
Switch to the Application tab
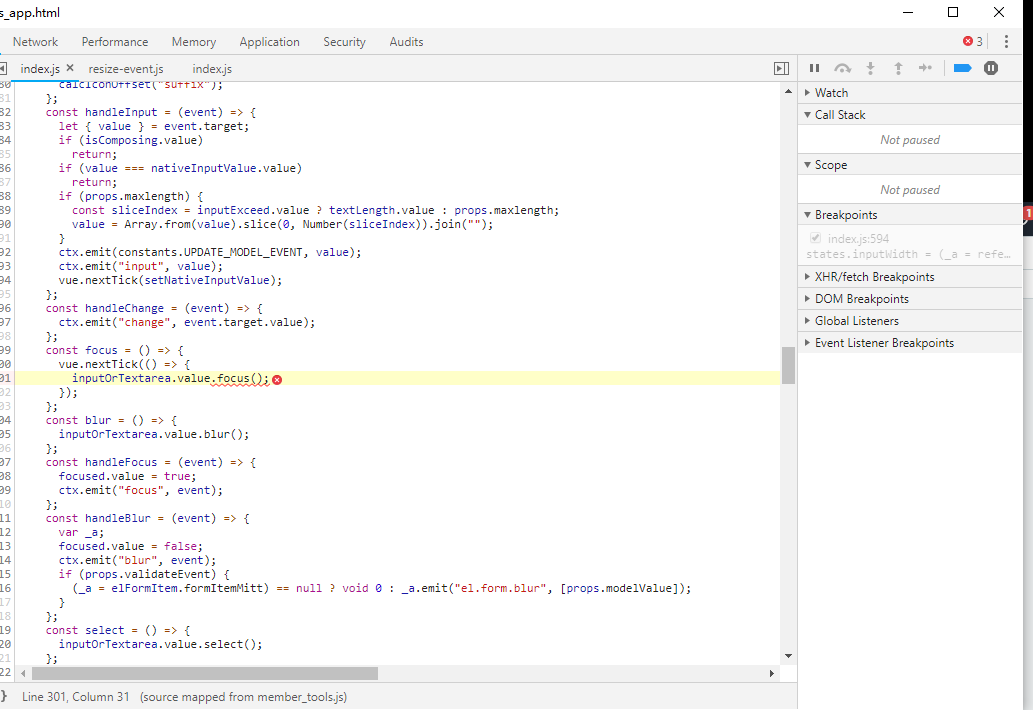[x=269, y=41]
